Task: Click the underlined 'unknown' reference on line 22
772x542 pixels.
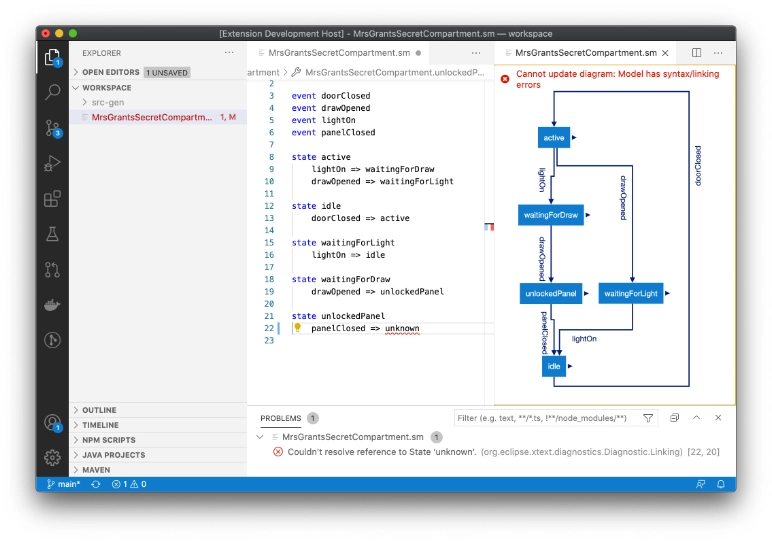Action: tap(402, 328)
